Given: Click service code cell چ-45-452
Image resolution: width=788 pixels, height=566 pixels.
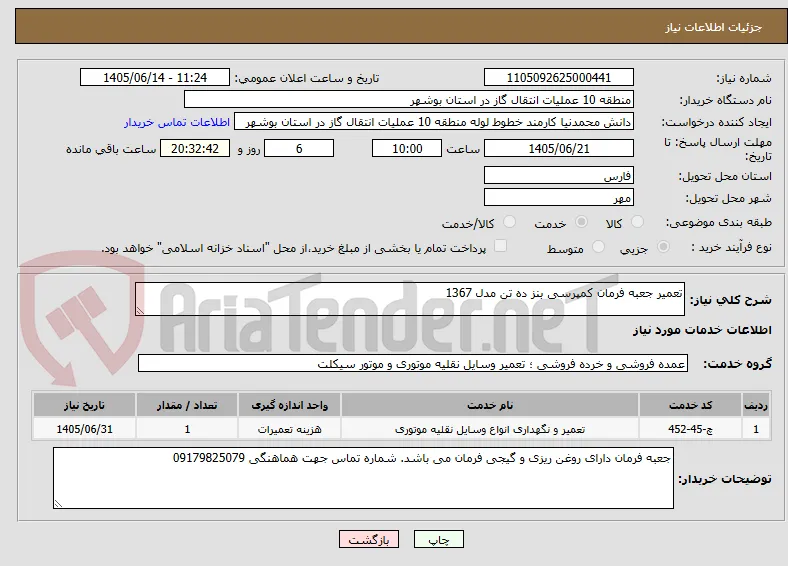Looking at the screenshot, I should pos(691,429).
